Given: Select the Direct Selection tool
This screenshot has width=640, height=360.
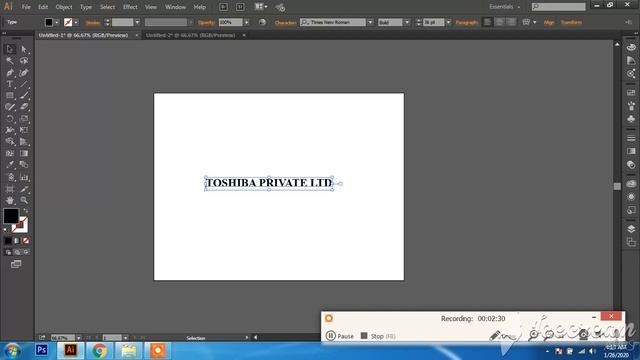Looking at the screenshot, I should coord(24,49).
